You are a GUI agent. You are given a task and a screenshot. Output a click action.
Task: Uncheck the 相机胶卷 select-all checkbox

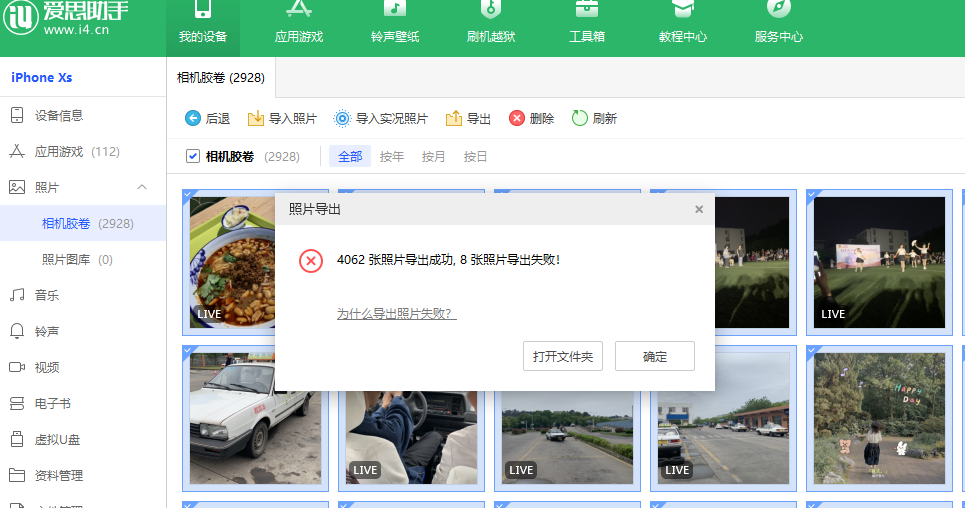click(x=193, y=156)
